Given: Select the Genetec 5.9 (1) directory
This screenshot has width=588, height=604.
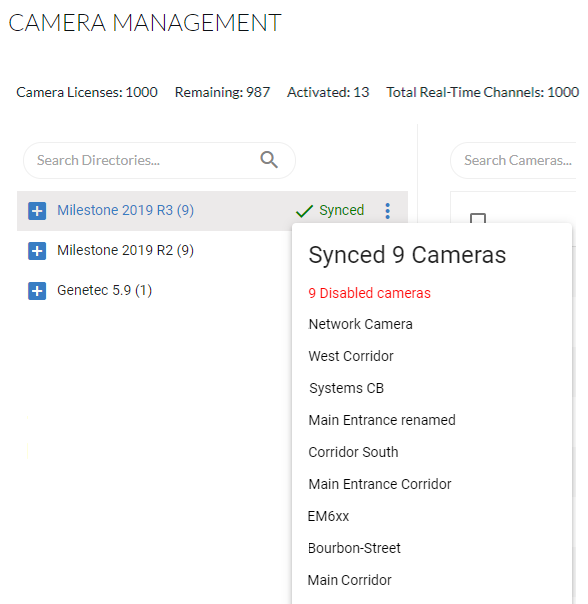Looking at the screenshot, I should [x=104, y=290].
